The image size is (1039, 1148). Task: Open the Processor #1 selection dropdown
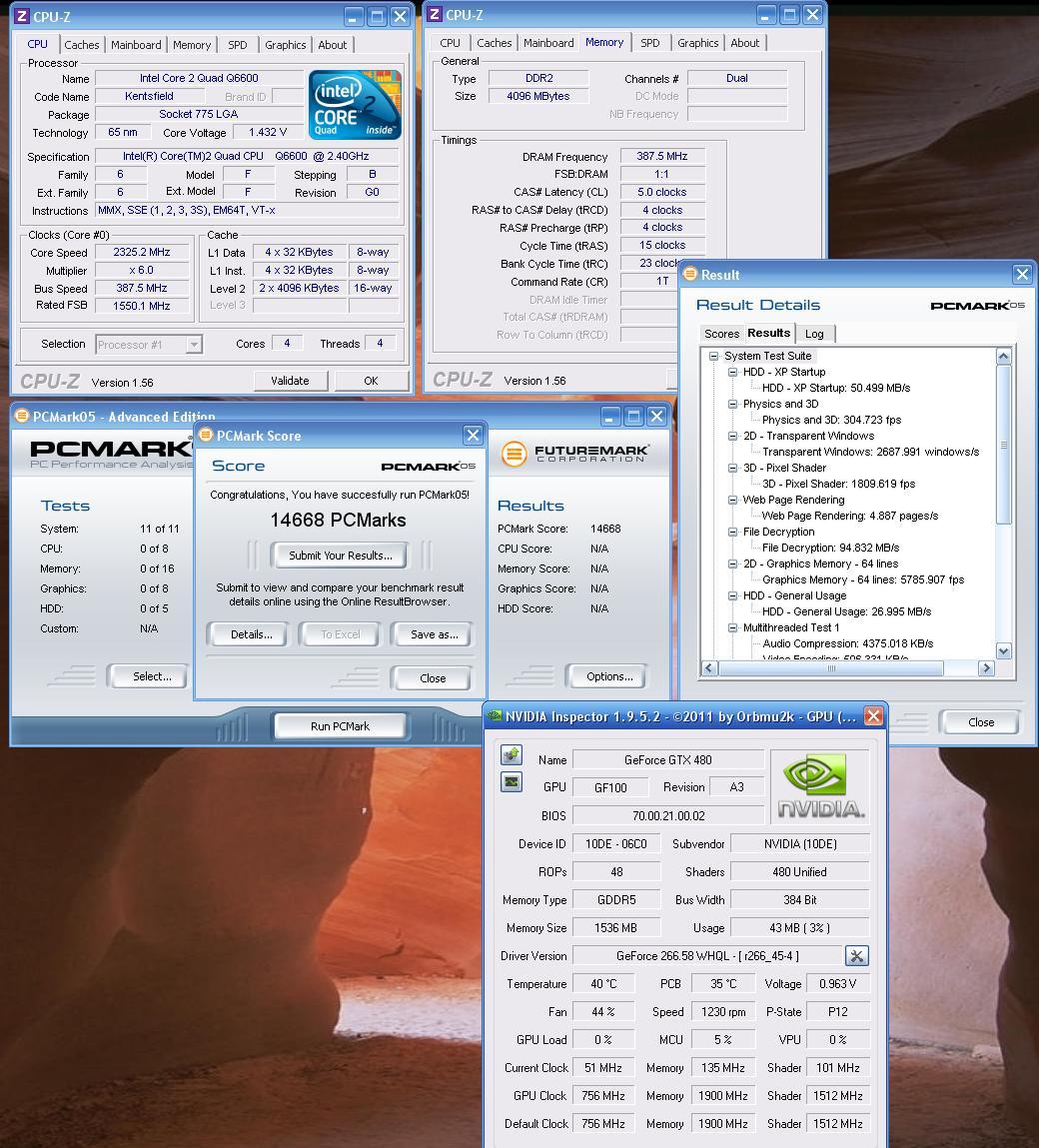(194, 344)
